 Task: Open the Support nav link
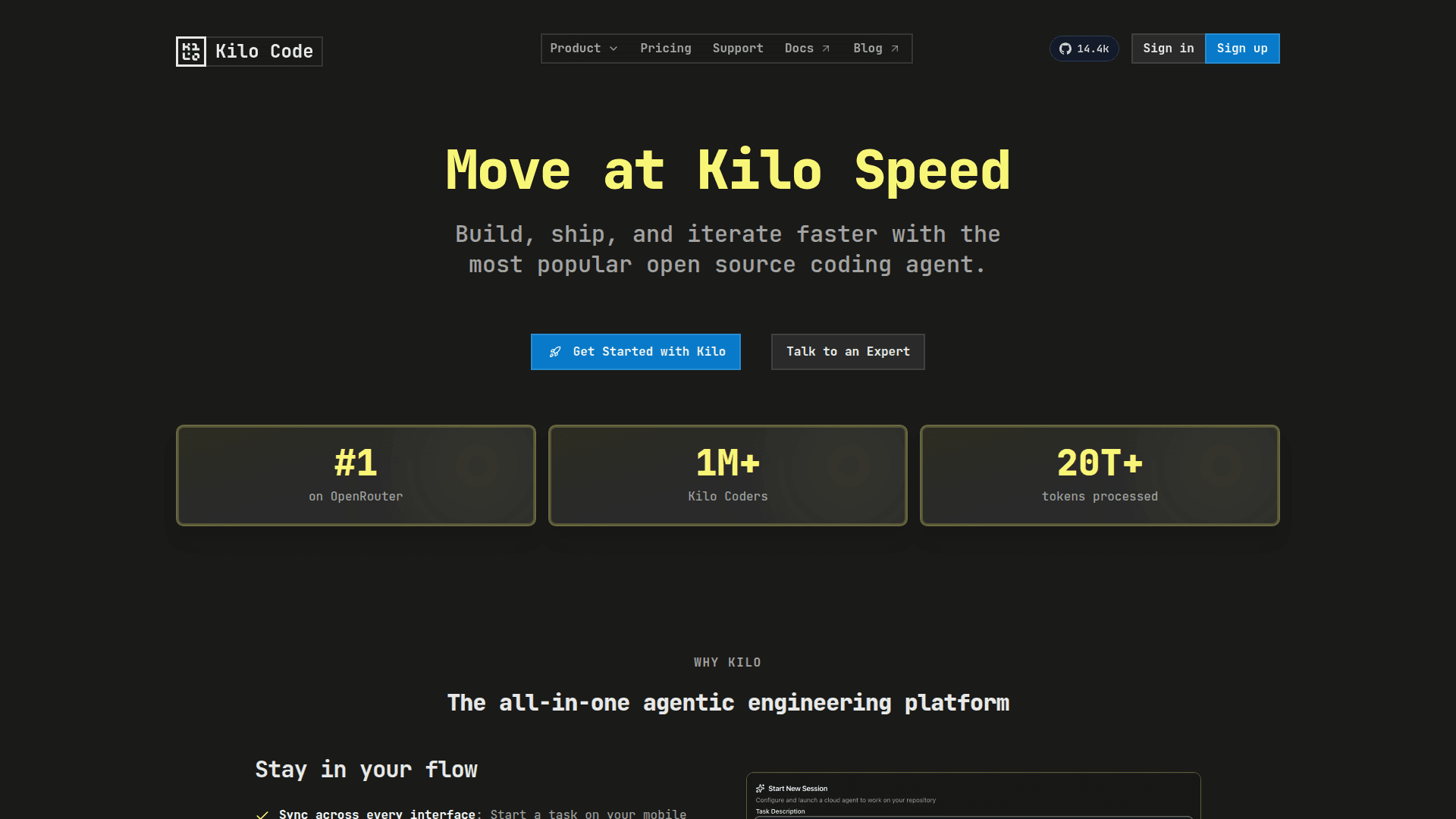coord(737,49)
